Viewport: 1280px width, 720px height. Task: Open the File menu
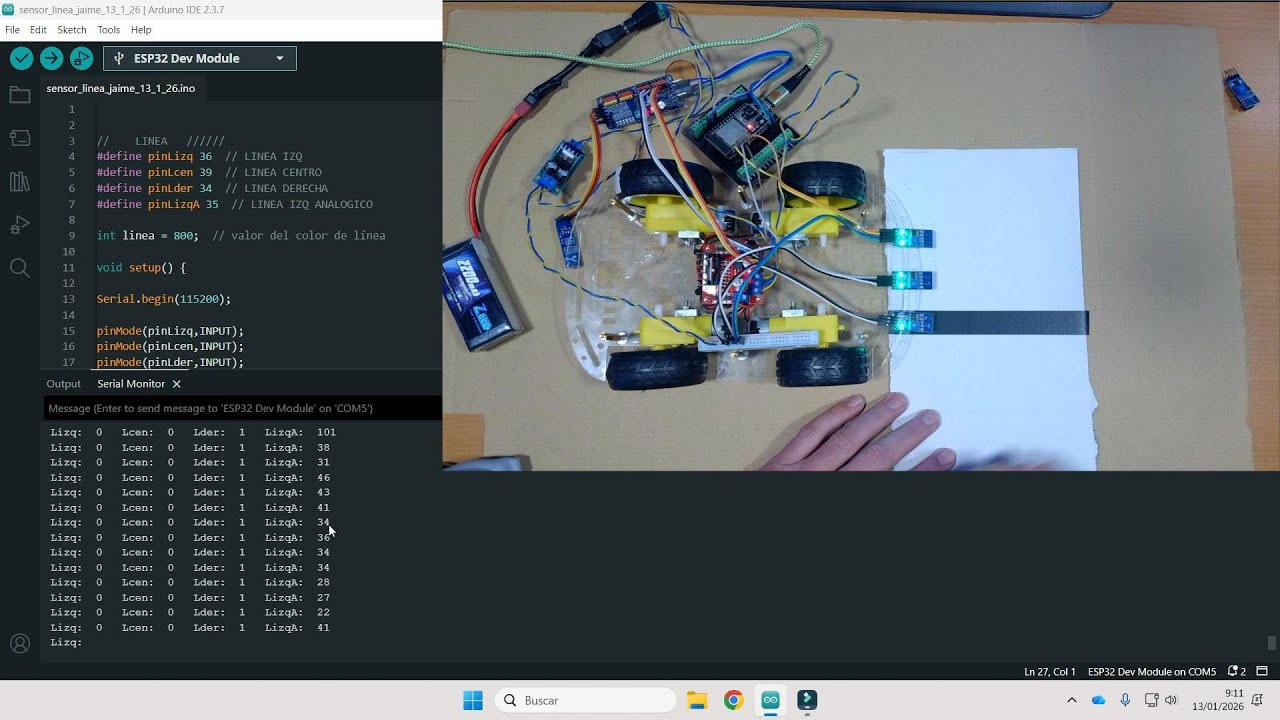[x=12, y=30]
